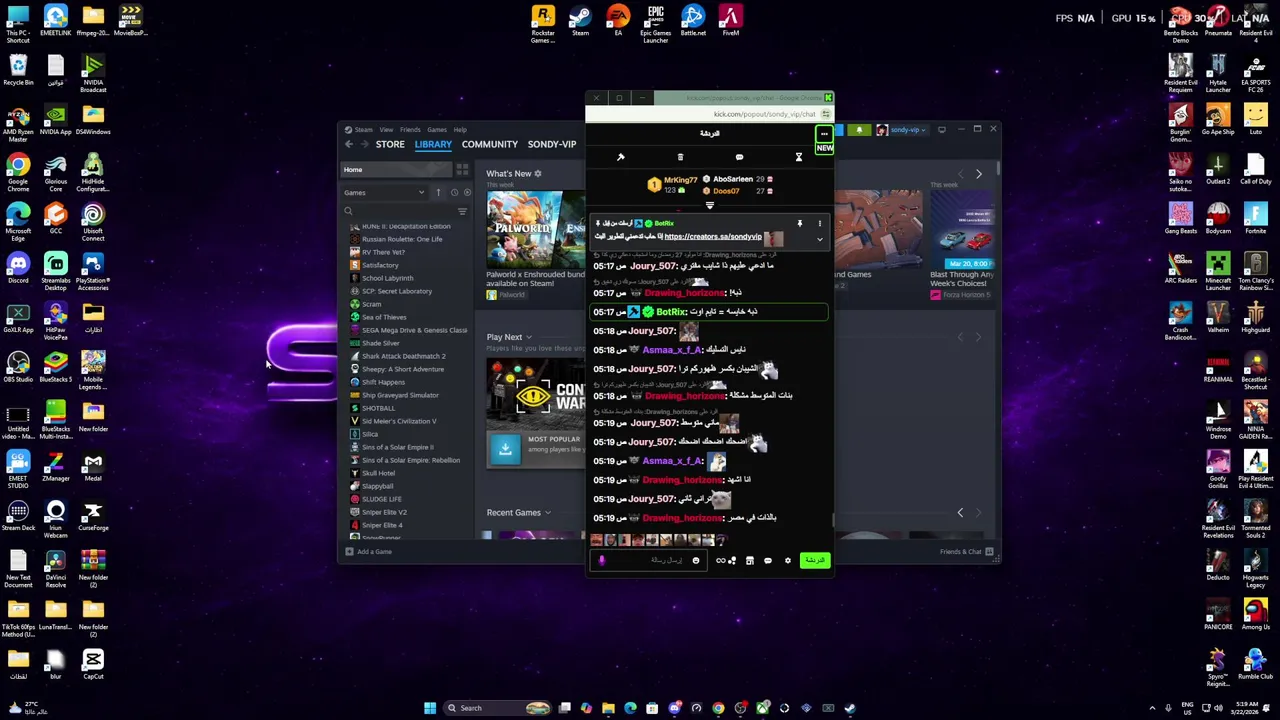Click the sort ascending arrow in Steam library

438,192
